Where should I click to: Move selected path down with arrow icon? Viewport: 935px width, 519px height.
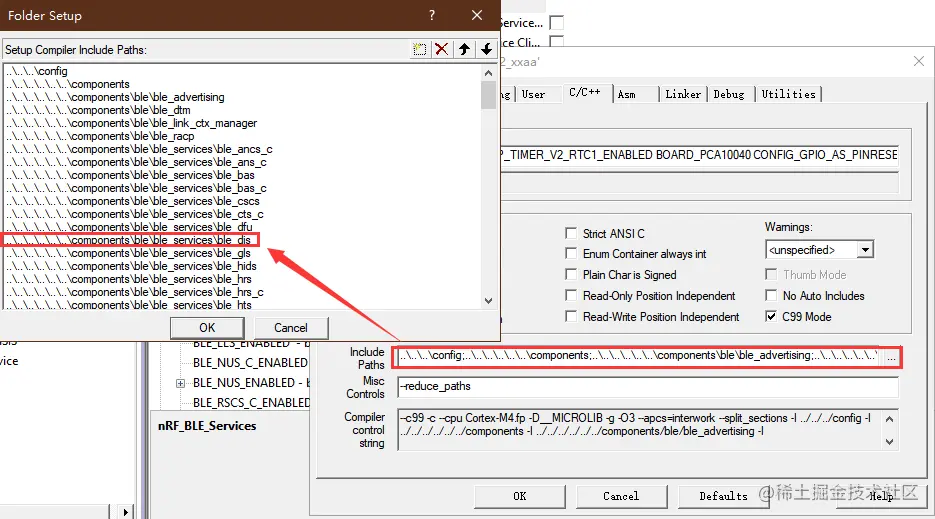tap(487, 49)
